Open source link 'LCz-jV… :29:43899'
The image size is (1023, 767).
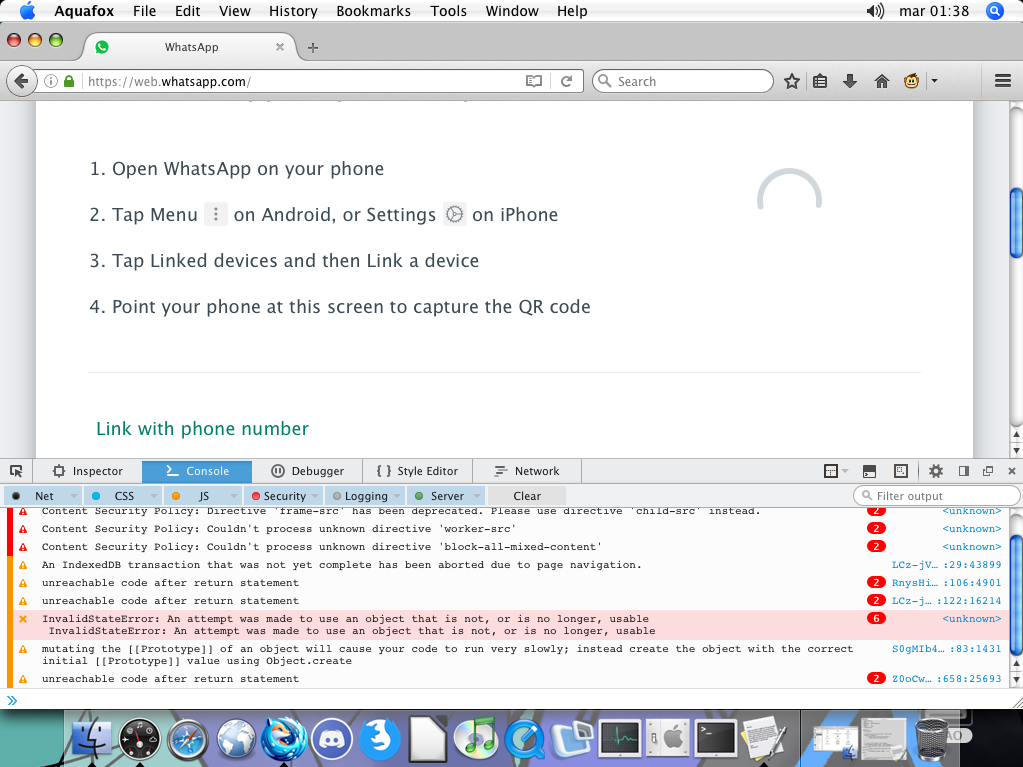(x=946, y=565)
